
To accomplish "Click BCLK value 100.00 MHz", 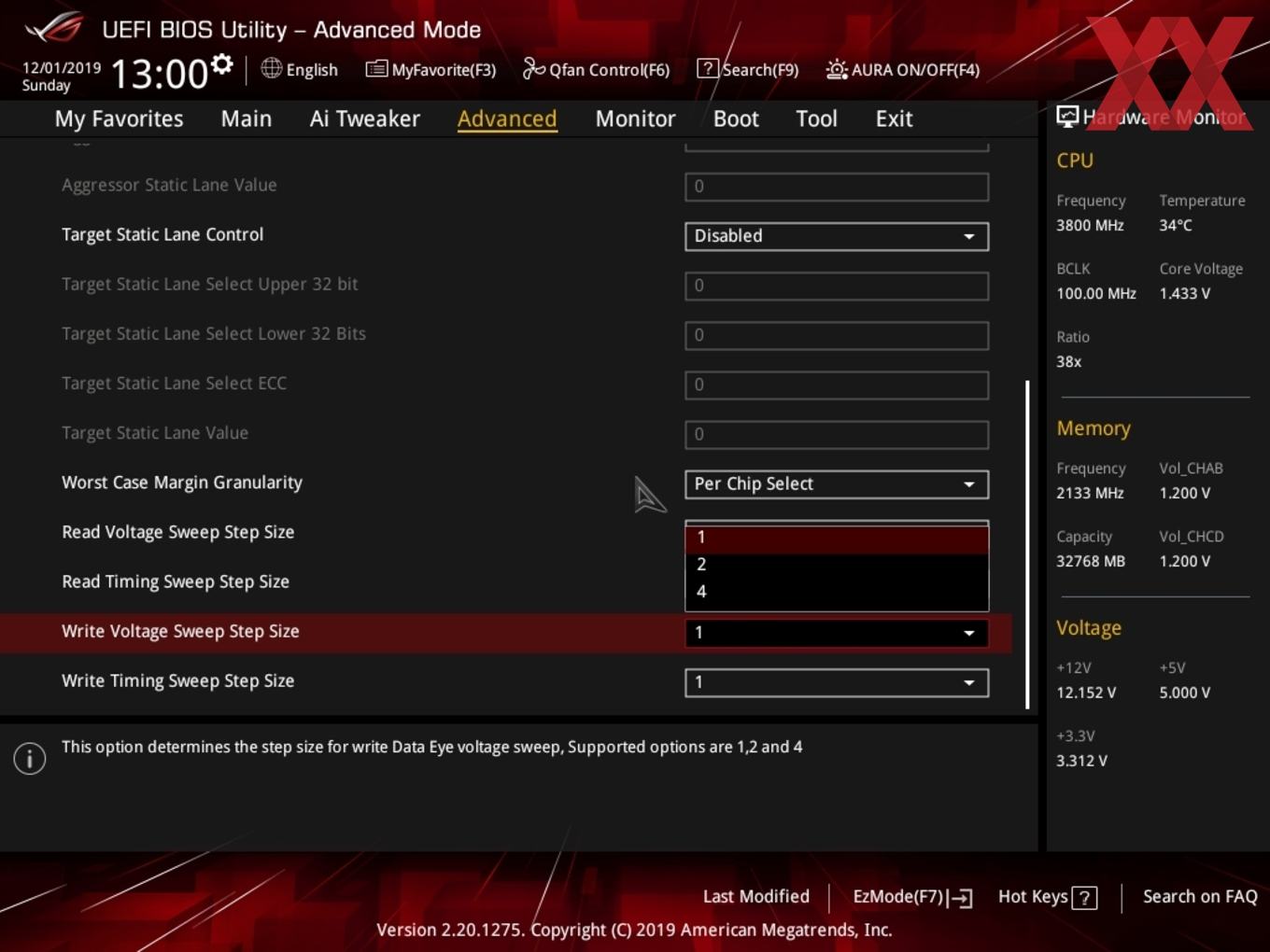I will click(1096, 293).
